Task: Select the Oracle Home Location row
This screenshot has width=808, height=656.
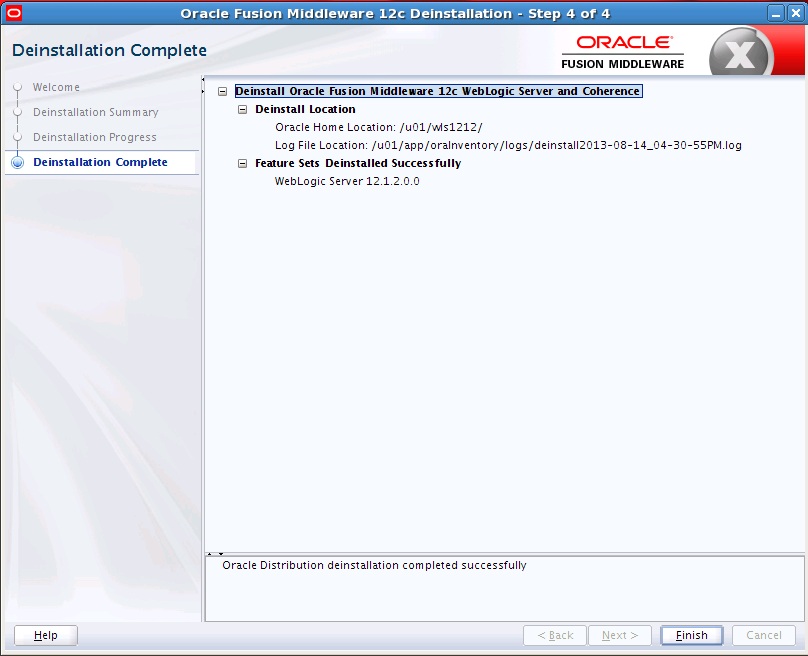Action: 379,127
